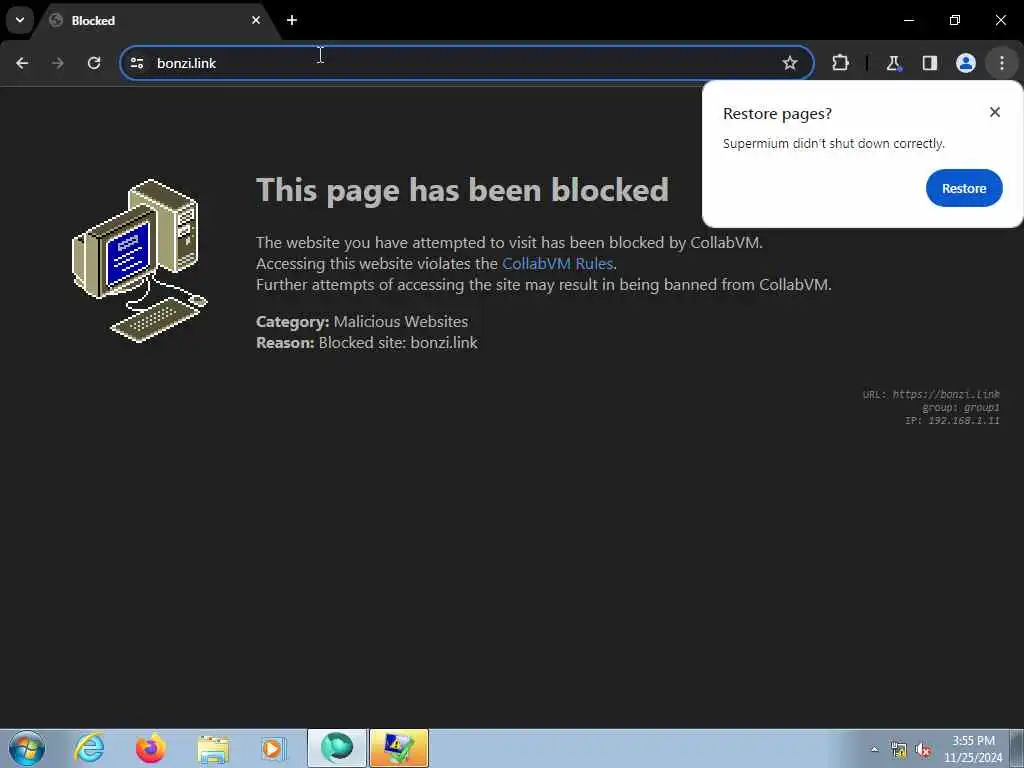Open the orange warning app on the taskbar
This screenshot has height=768, width=1024.
coord(399,748)
